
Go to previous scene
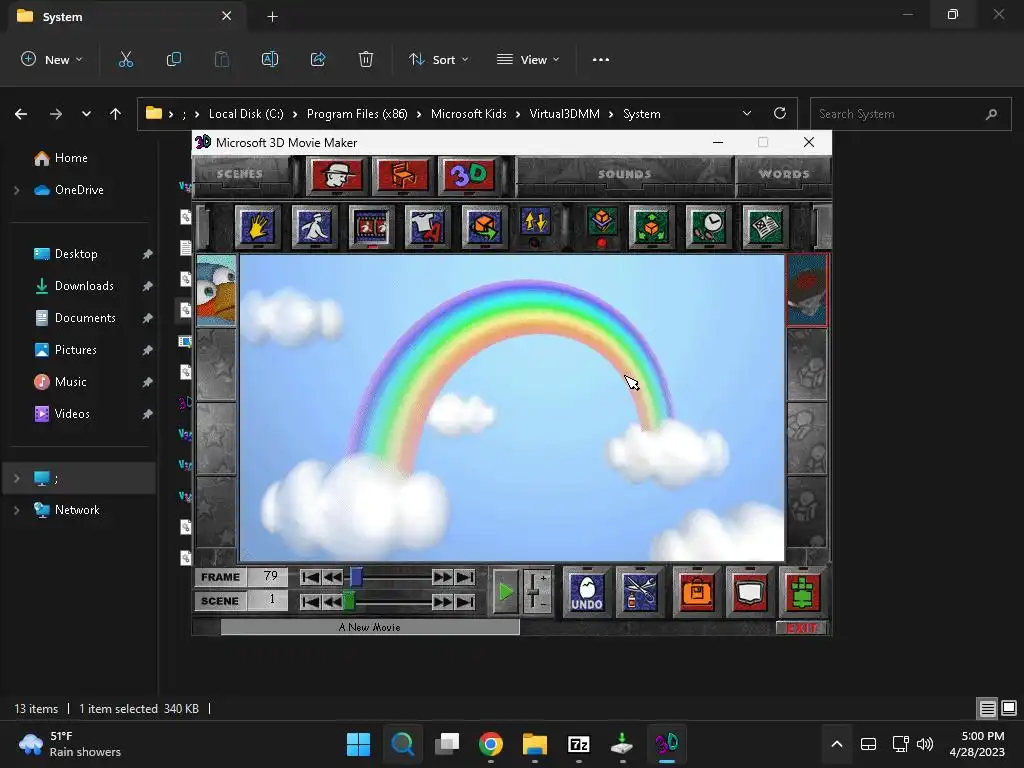pyautogui.click(x=332, y=601)
